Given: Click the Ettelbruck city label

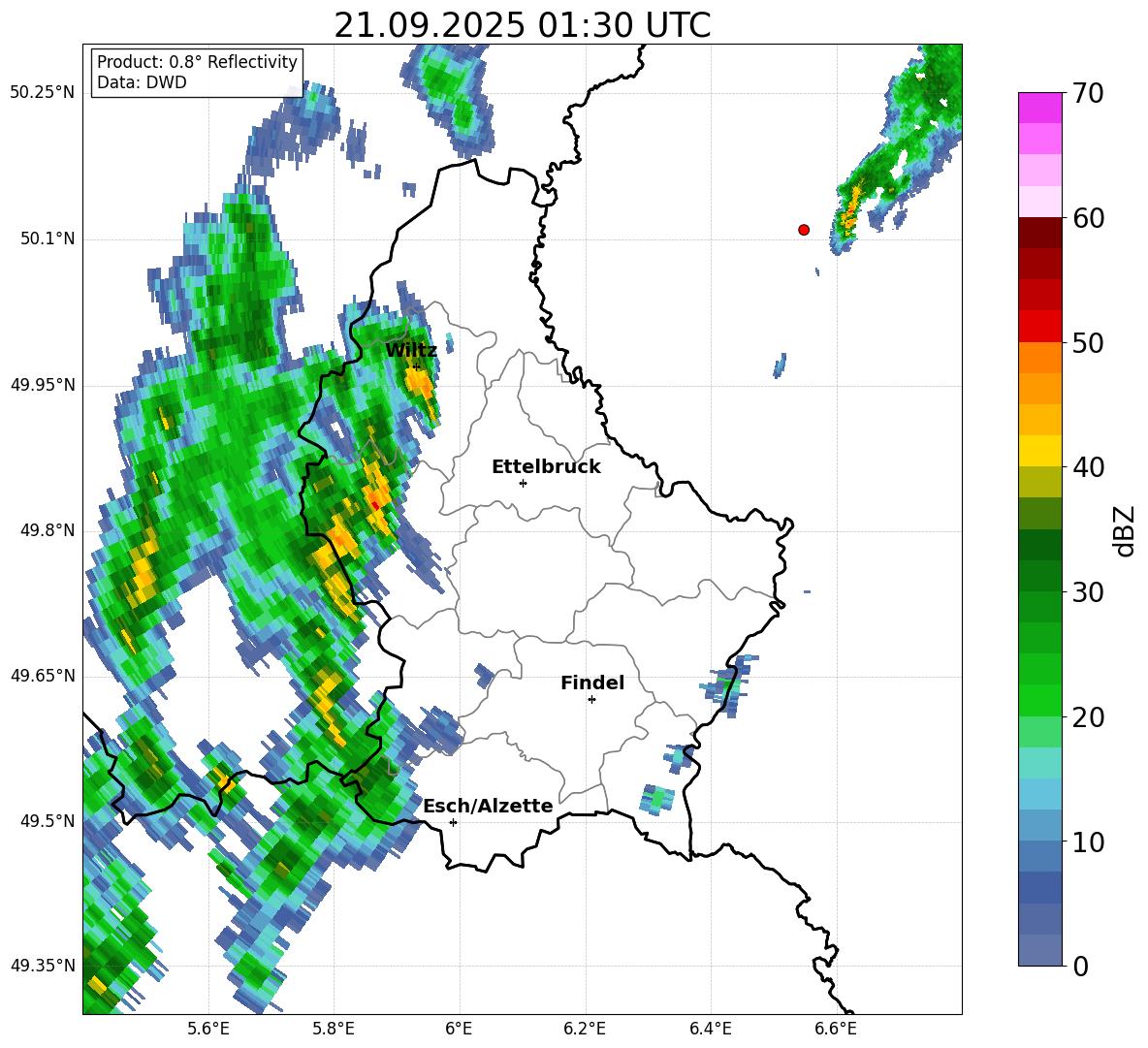Looking at the screenshot, I should 546,467.
